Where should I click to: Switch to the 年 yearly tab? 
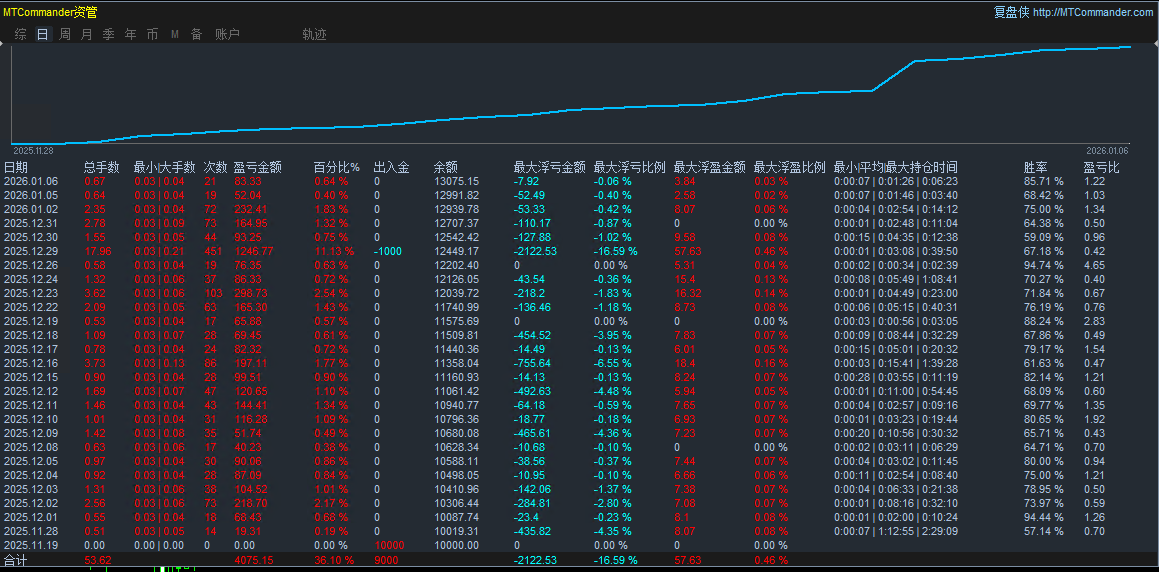tap(130, 34)
